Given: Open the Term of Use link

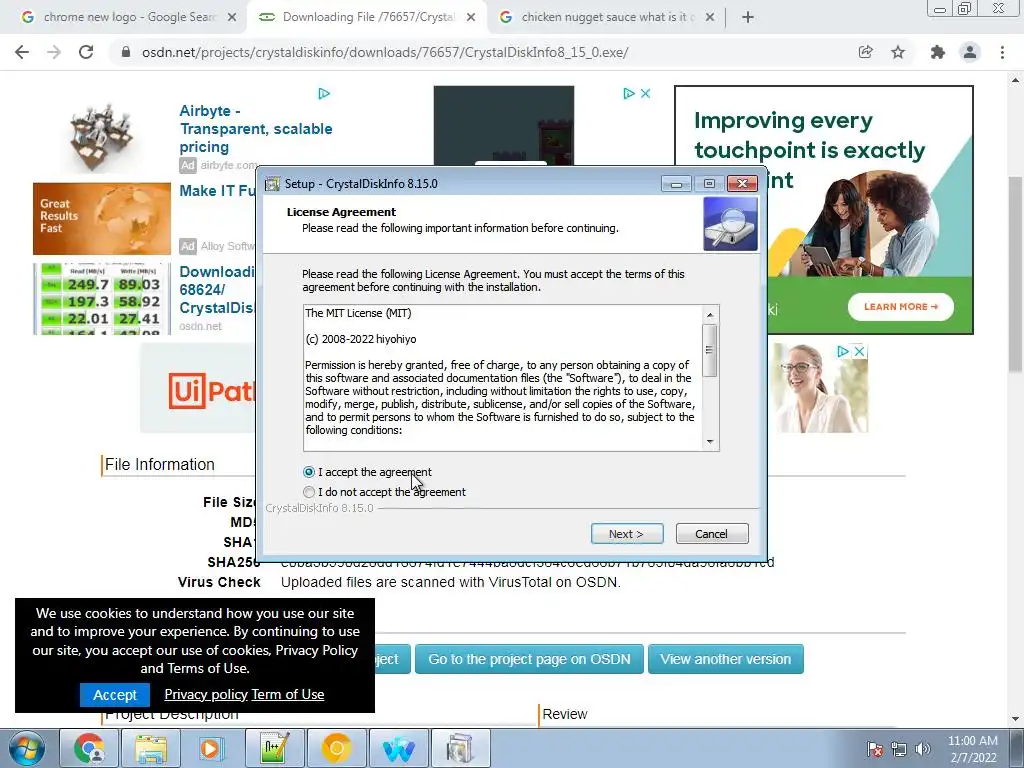Looking at the screenshot, I should coord(288,695).
